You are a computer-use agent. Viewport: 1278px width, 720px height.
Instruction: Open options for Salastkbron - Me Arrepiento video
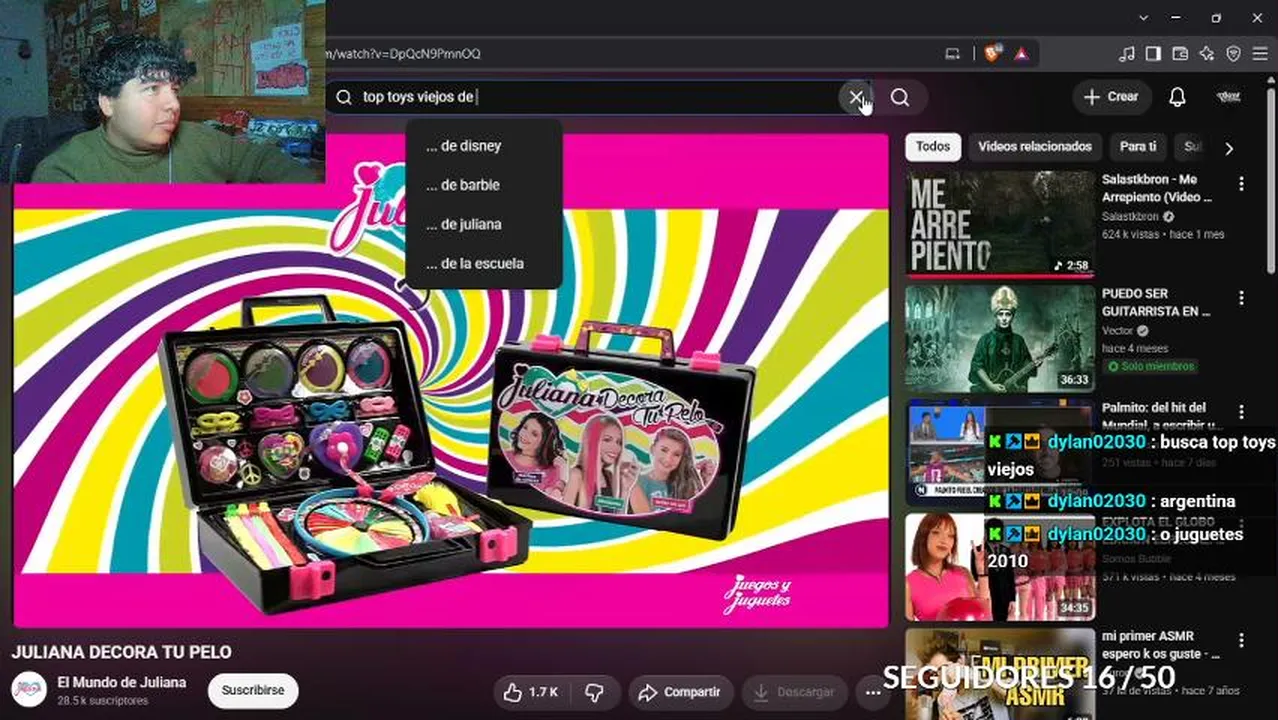click(1241, 184)
